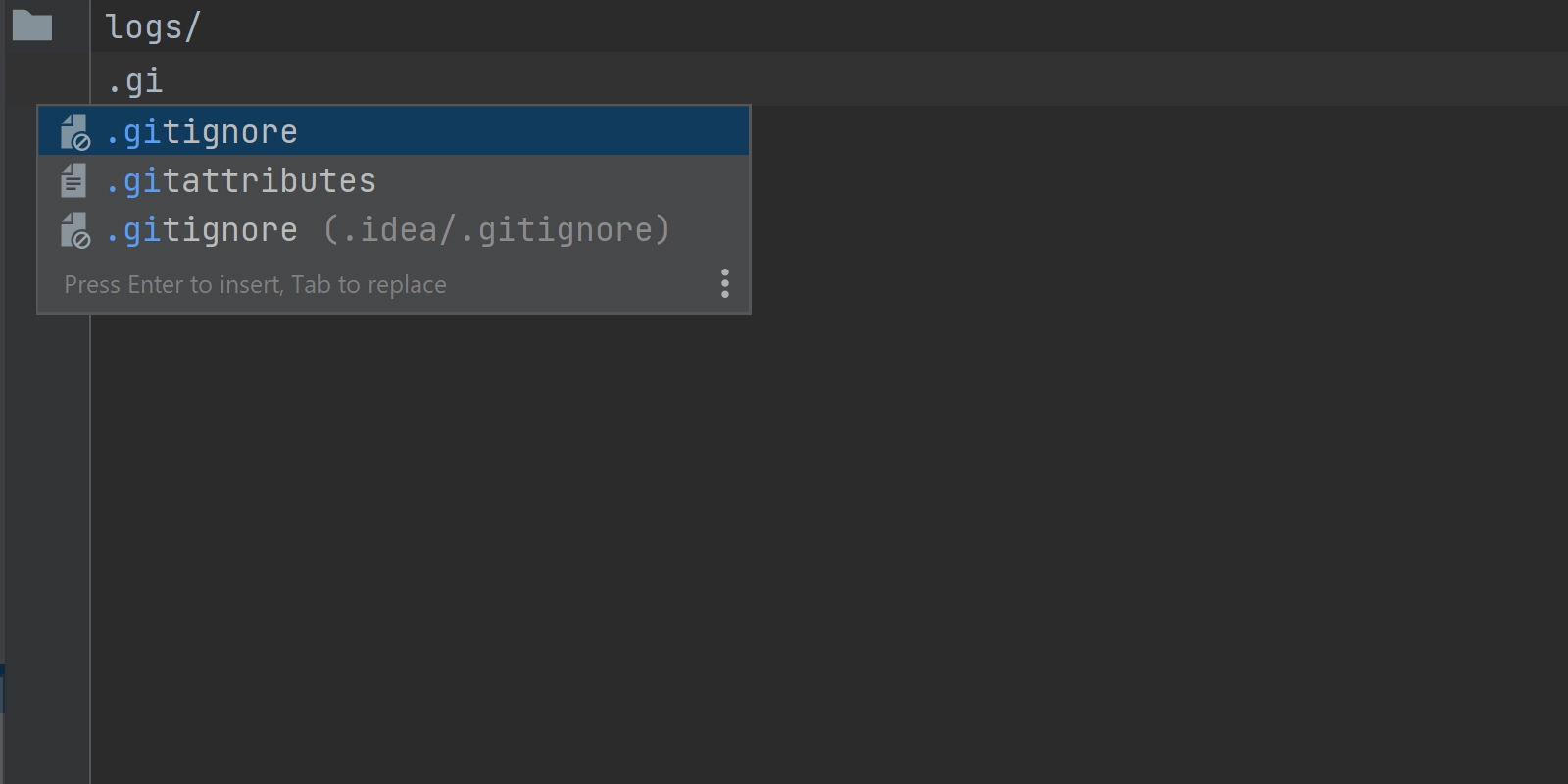
Task: Click the blue marker on the left edge
Action: [x=2, y=689]
